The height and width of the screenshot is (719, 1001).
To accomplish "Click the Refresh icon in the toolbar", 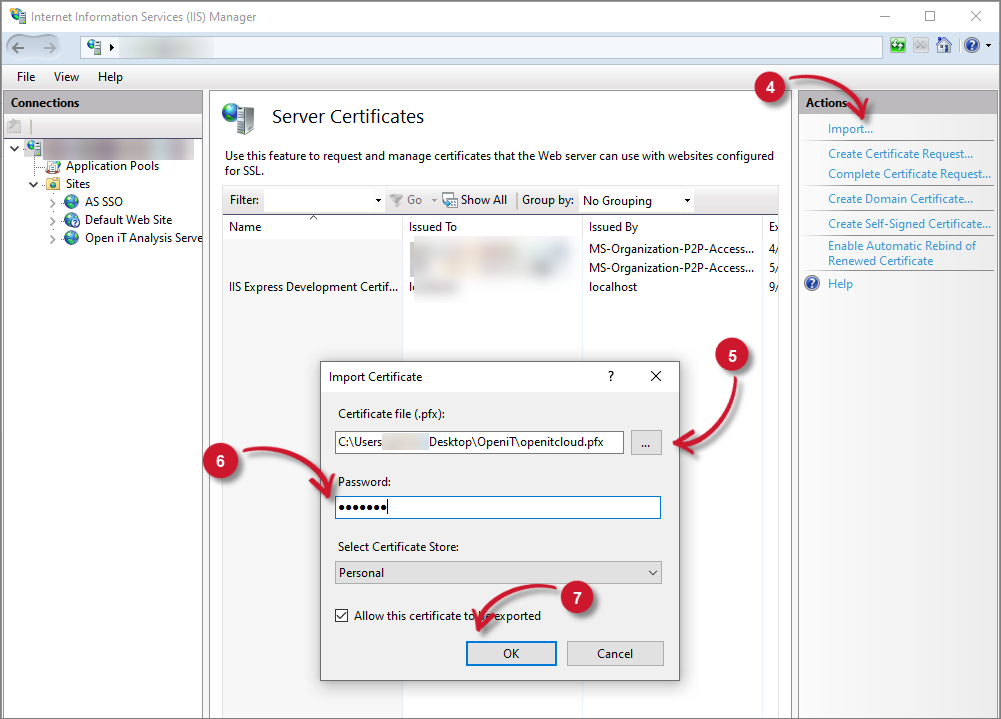I will coord(897,45).
